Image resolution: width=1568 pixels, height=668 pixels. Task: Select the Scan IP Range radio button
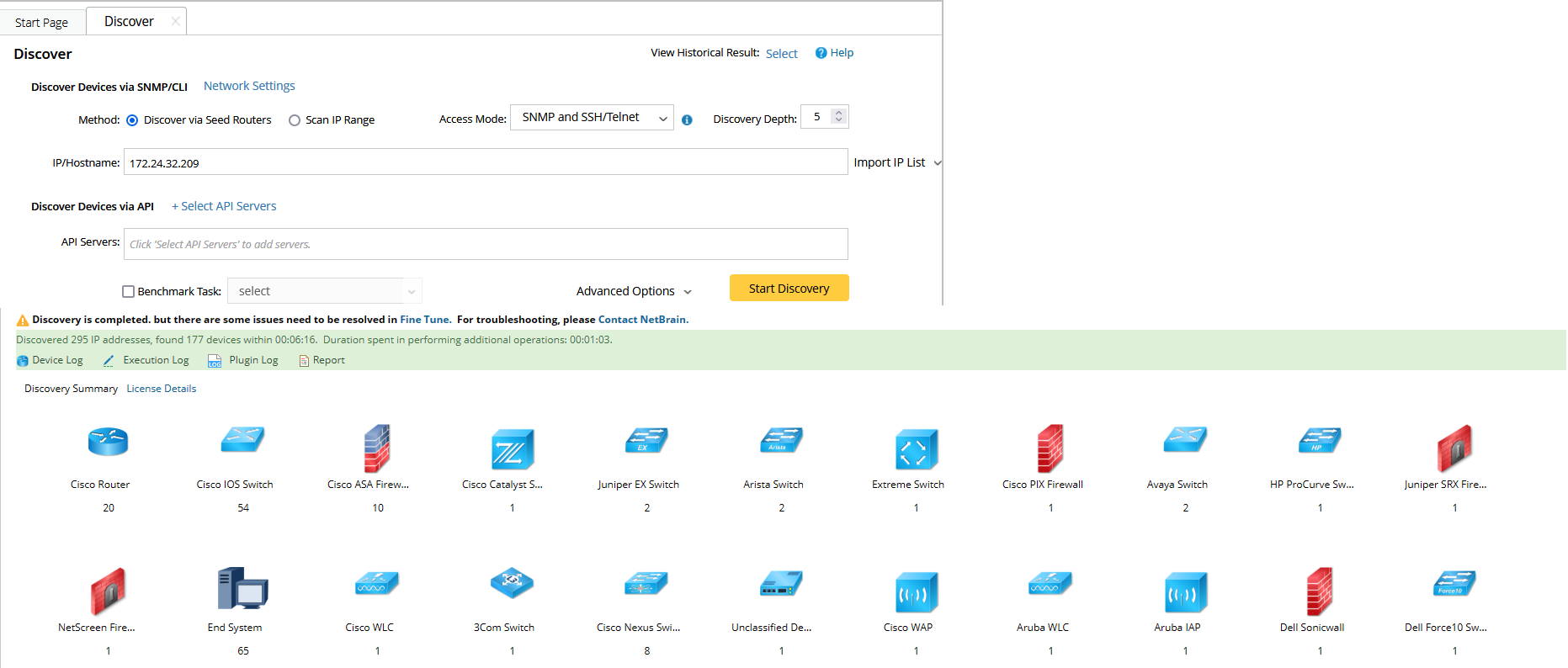(295, 120)
